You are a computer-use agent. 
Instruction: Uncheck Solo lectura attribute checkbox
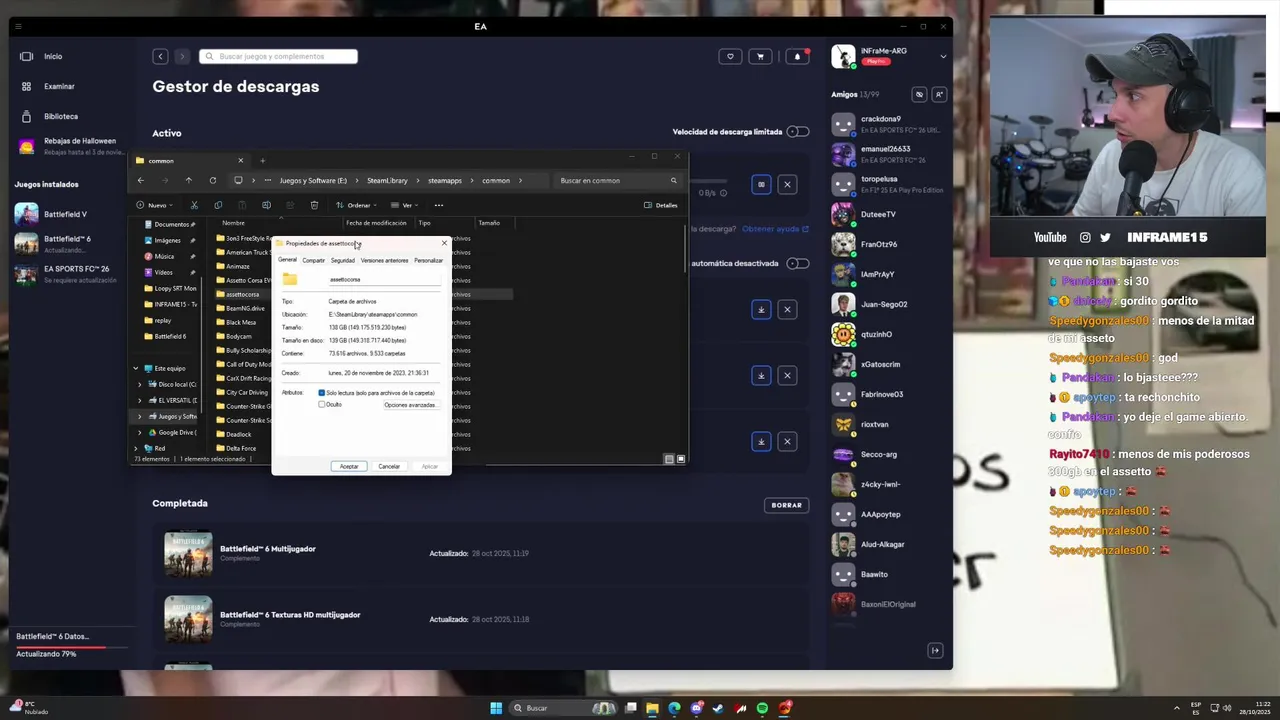(321, 393)
